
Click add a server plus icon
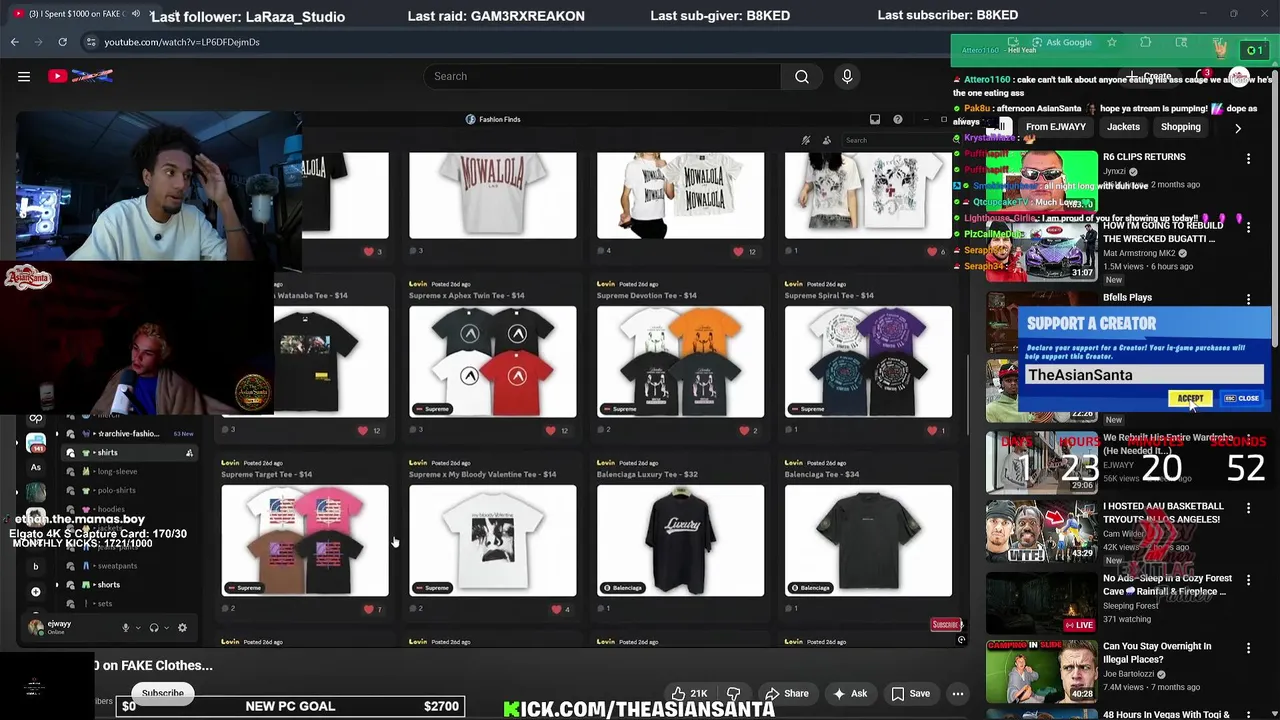point(35,591)
